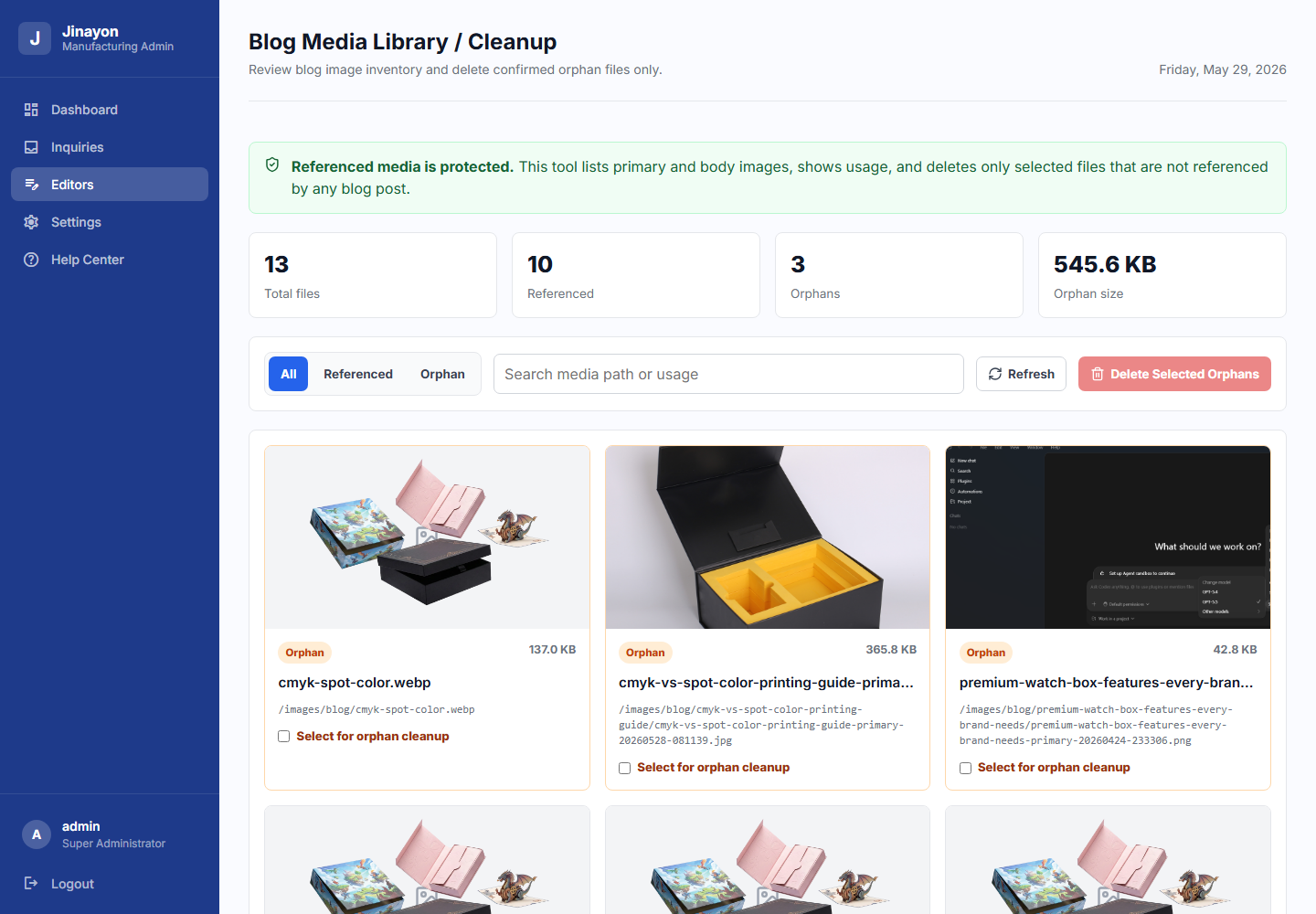Click the premium-watch-box-features-every-bran... title

1106,683
